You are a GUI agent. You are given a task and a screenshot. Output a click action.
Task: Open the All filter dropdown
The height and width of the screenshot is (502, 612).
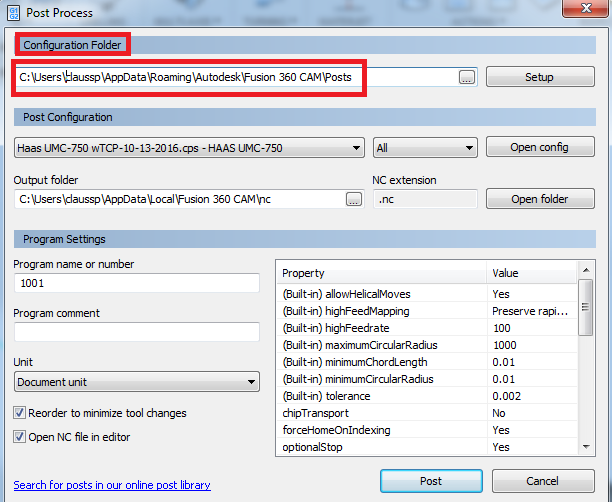point(425,148)
